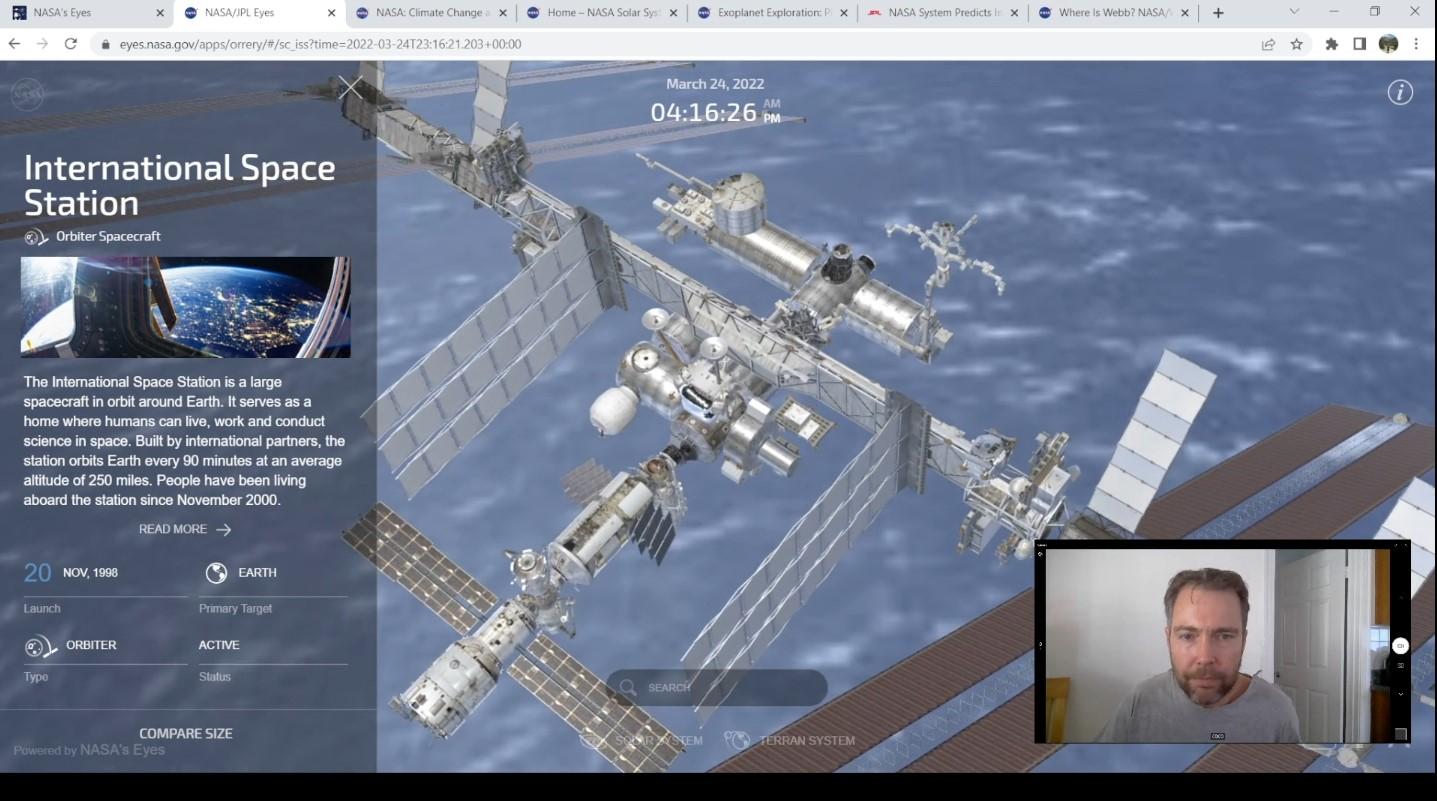Click the Terran System icon at bottom
The image size is (1437, 801).
coord(737,741)
